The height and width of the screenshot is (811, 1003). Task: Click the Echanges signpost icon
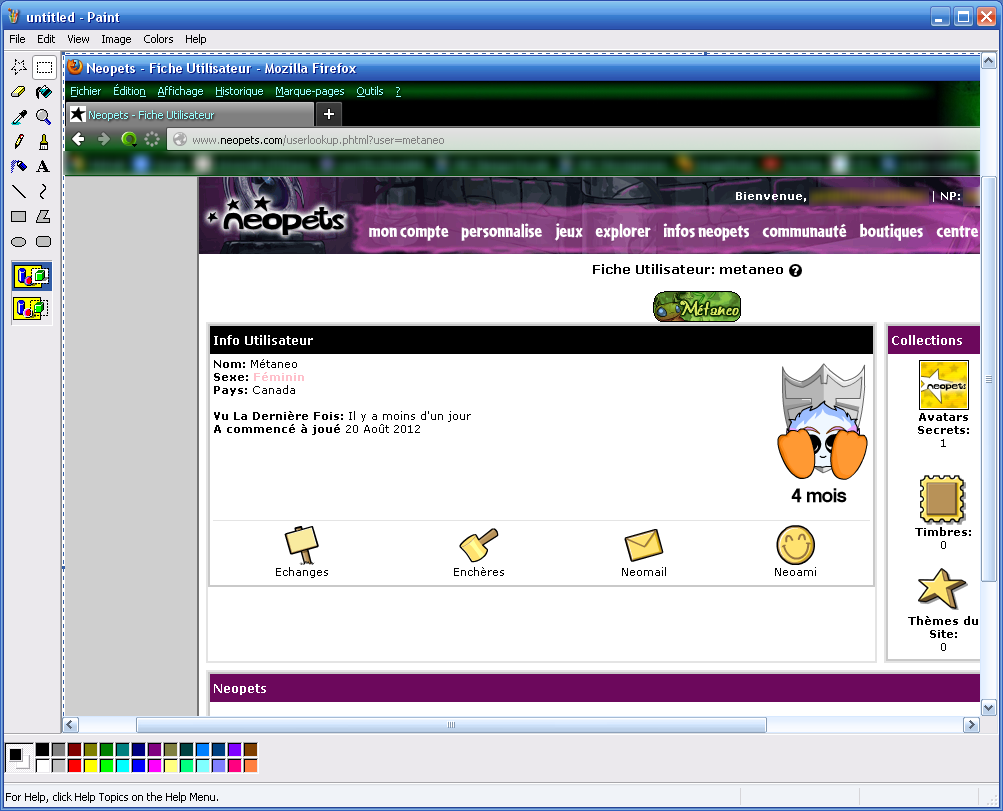pos(301,545)
